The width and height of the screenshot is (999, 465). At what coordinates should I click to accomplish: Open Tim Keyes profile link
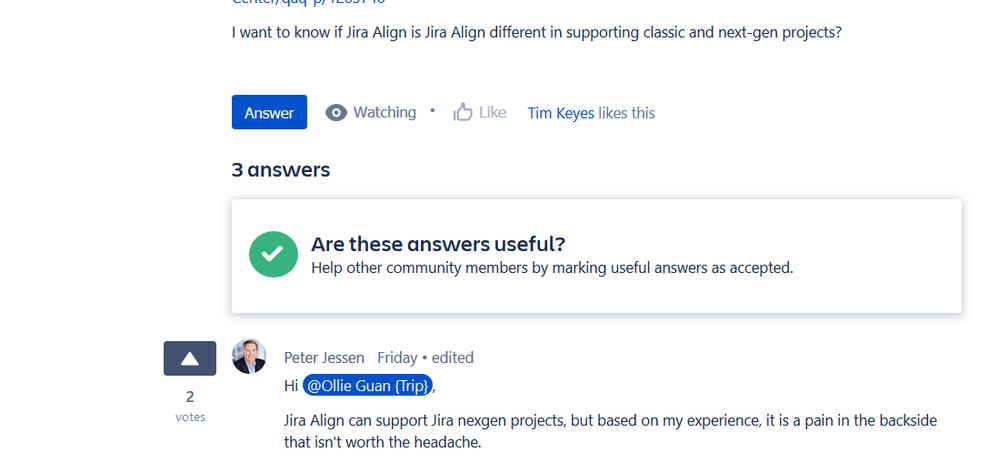tap(561, 113)
